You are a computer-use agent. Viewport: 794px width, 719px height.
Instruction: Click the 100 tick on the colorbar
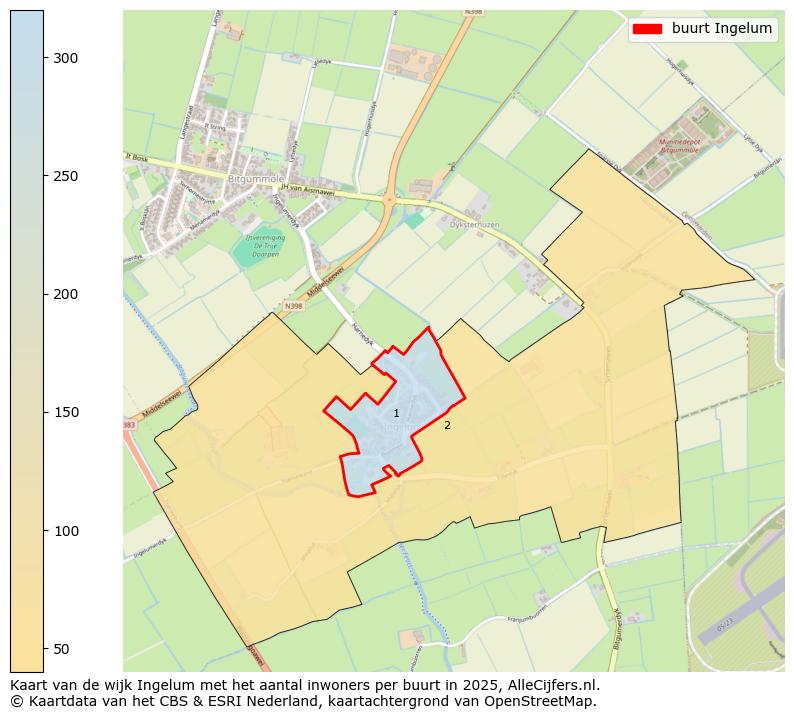66,530
